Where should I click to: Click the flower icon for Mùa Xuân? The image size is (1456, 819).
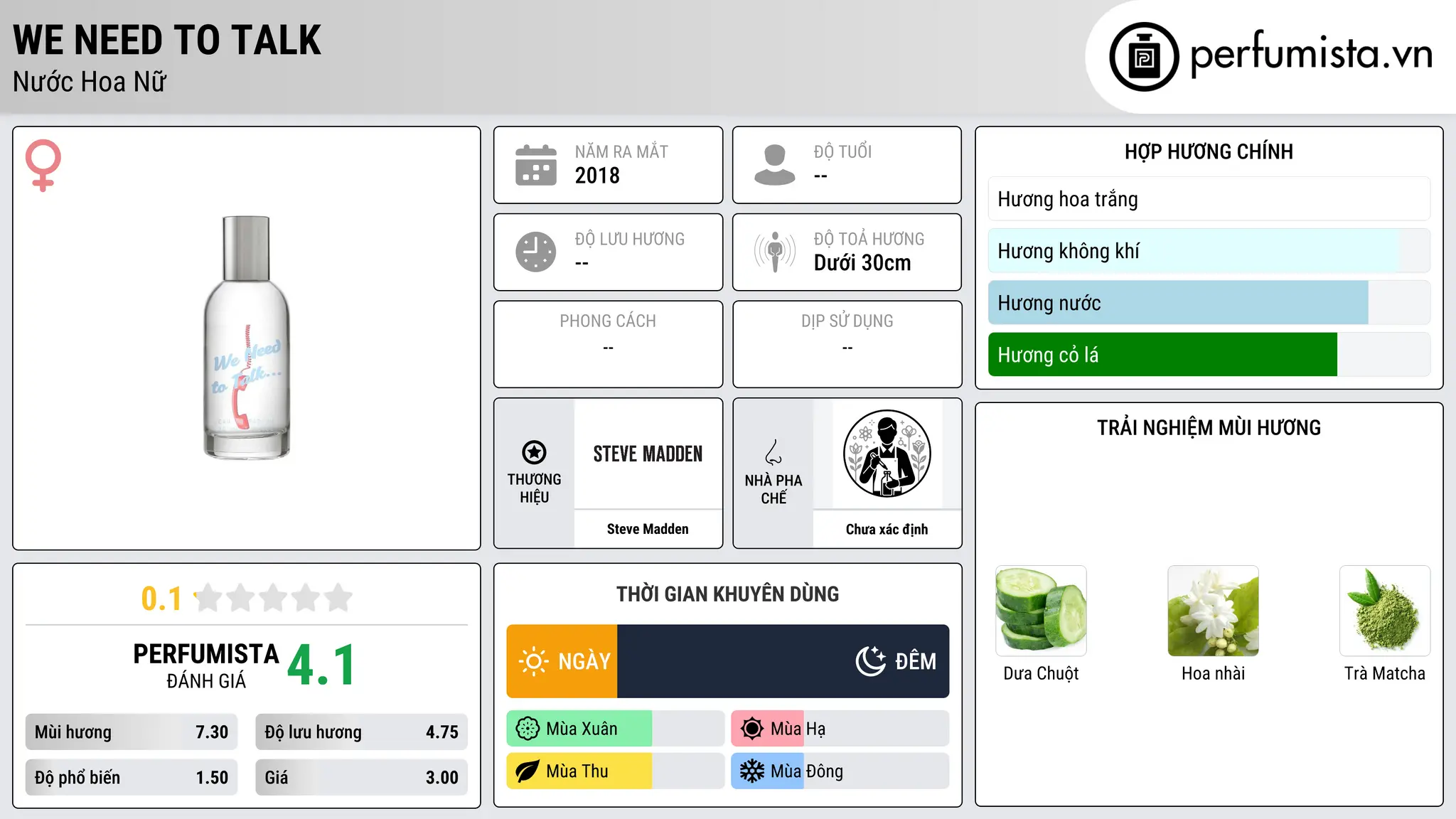pyautogui.click(x=528, y=729)
